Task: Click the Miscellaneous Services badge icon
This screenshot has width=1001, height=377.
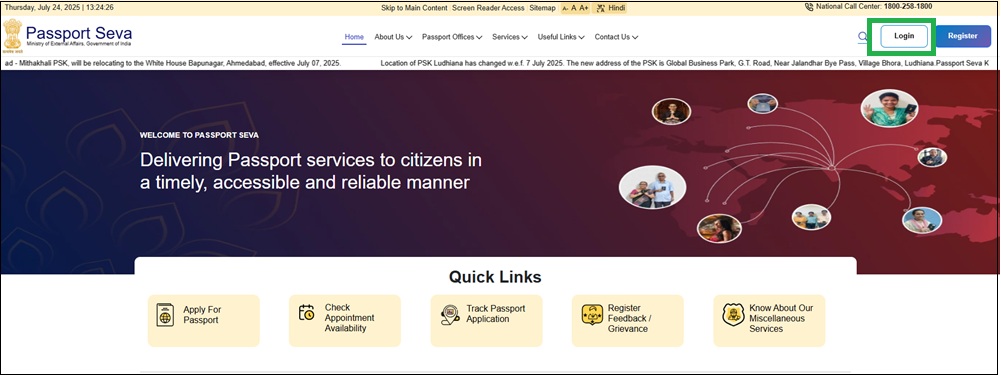Action: [733, 314]
